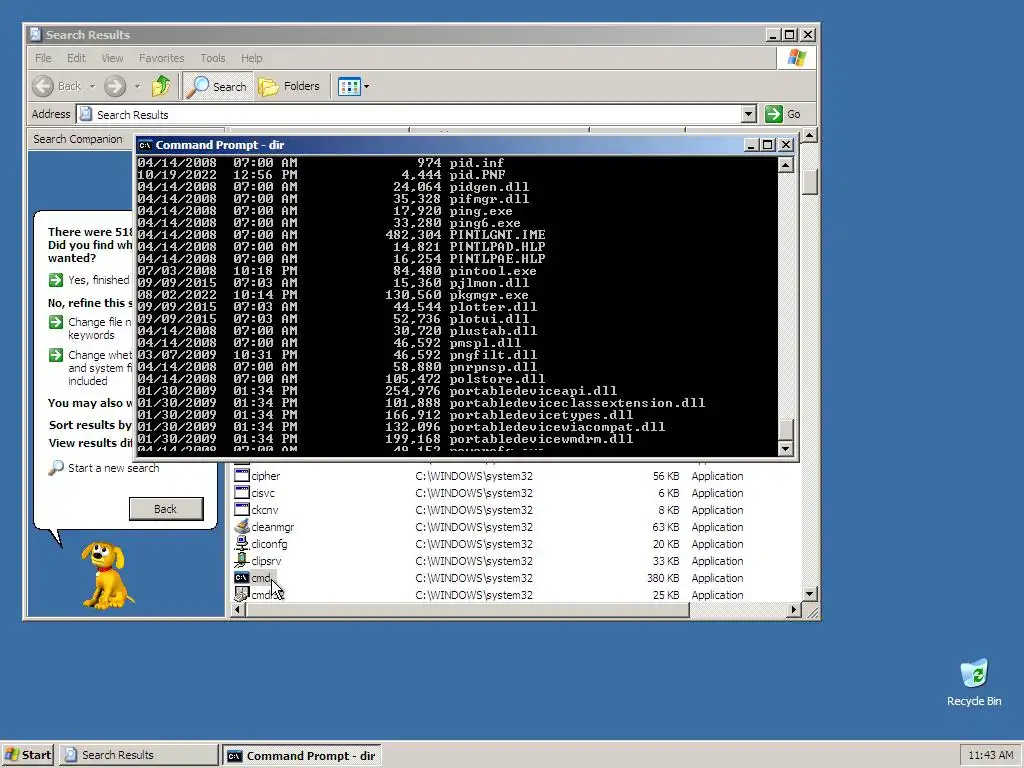Select the cmd file icon
The height and width of the screenshot is (768, 1024).
(242, 577)
